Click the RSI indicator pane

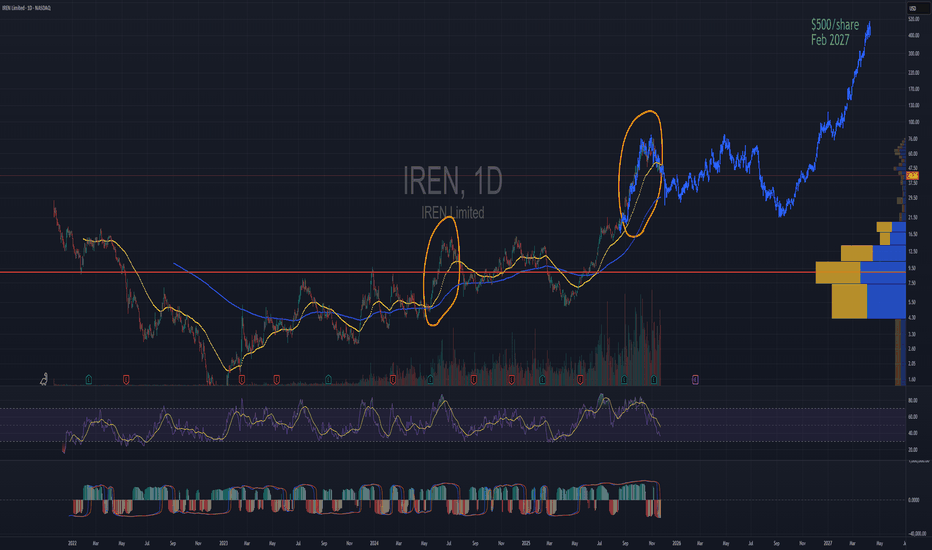point(400,425)
